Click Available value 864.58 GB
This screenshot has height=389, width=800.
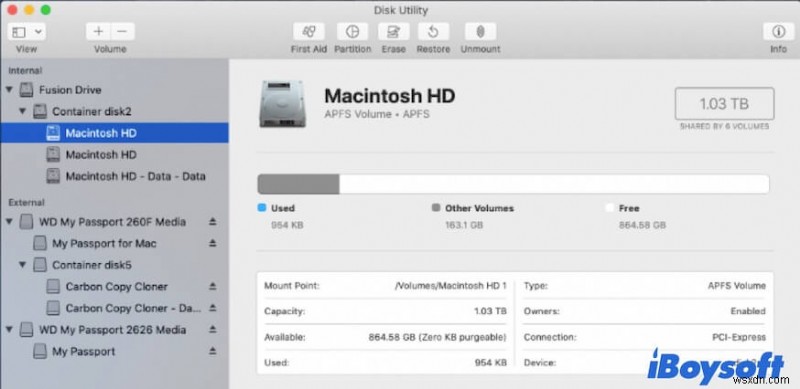[438, 337]
